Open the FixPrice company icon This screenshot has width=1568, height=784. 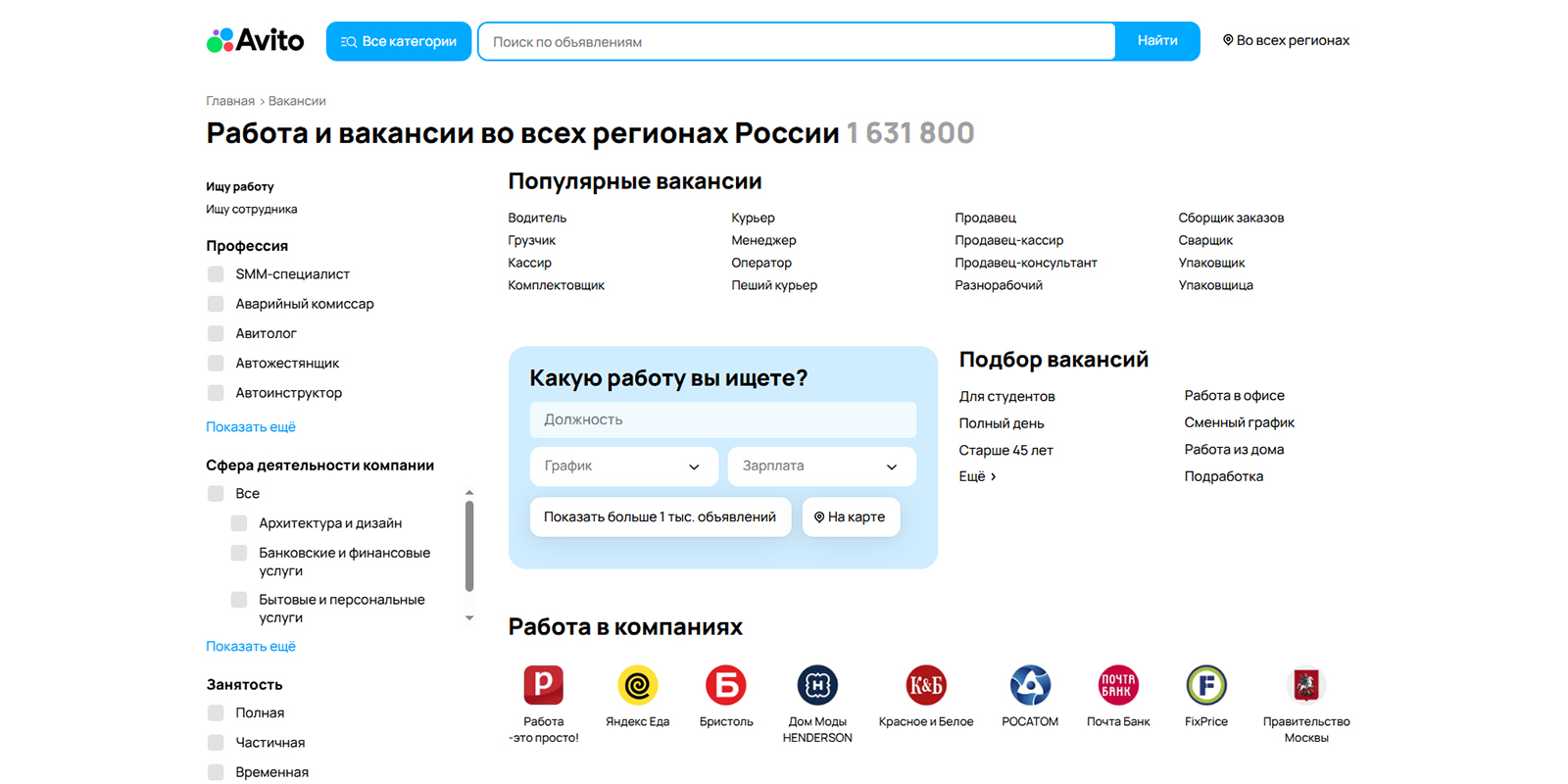pos(1206,685)
